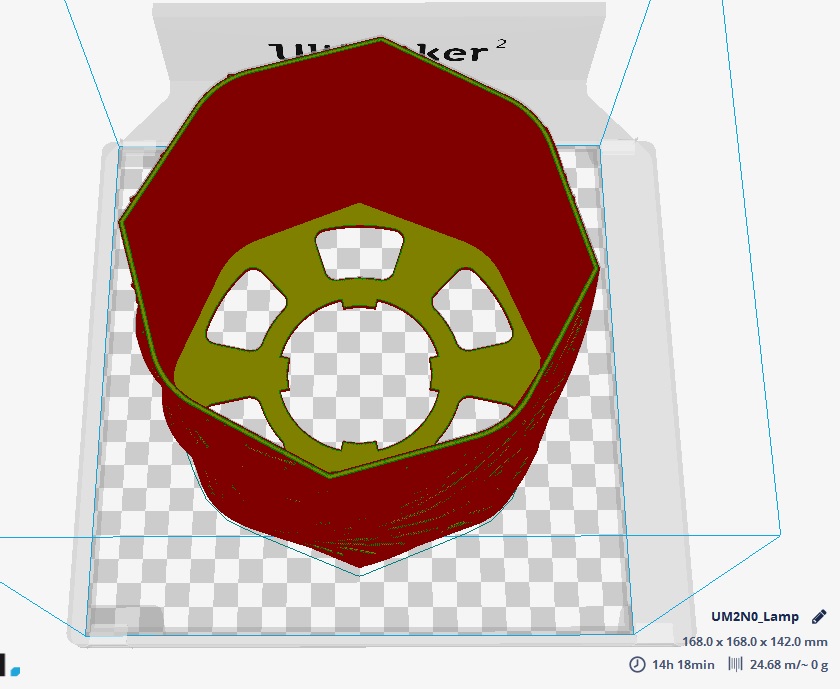Click the pencil icon next to UM2N0_Lamp

(819, 617)
